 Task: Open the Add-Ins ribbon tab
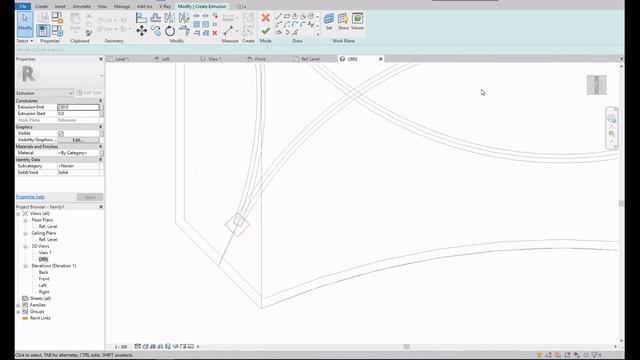pyautogui.click(x=144, y=7)
